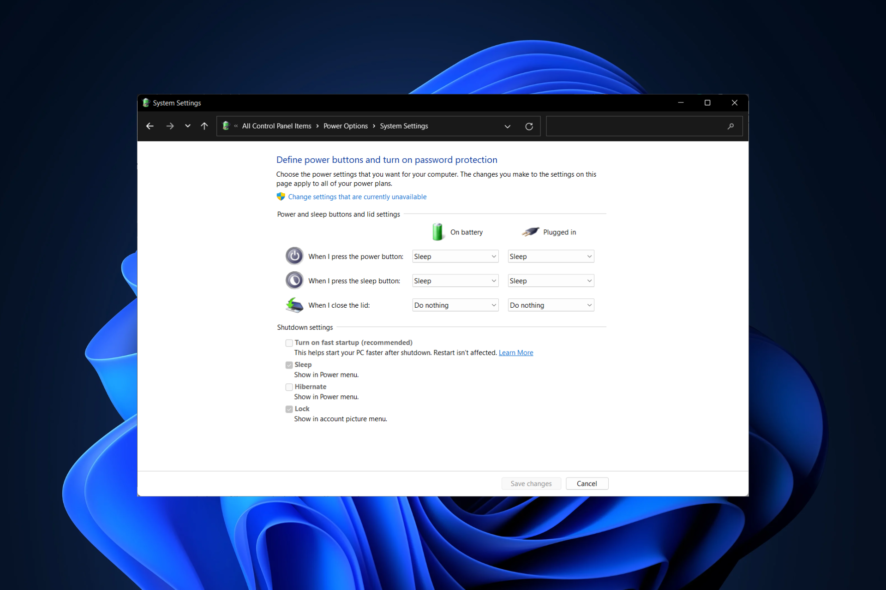Viewport: 886px width, 590px height.
Task: Click the green On battery icon
Action: click(x=438, y=232)
